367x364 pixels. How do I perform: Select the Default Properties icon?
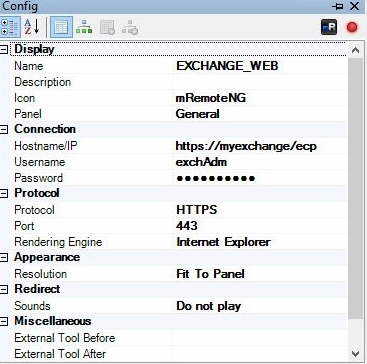[107, 27]
